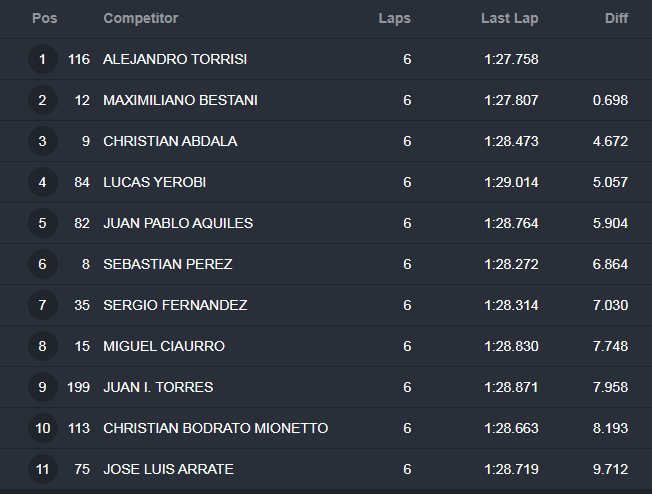Select position 4 circle badge
The width and height of the screenshot is (652, 494).
tap(42, 182)
